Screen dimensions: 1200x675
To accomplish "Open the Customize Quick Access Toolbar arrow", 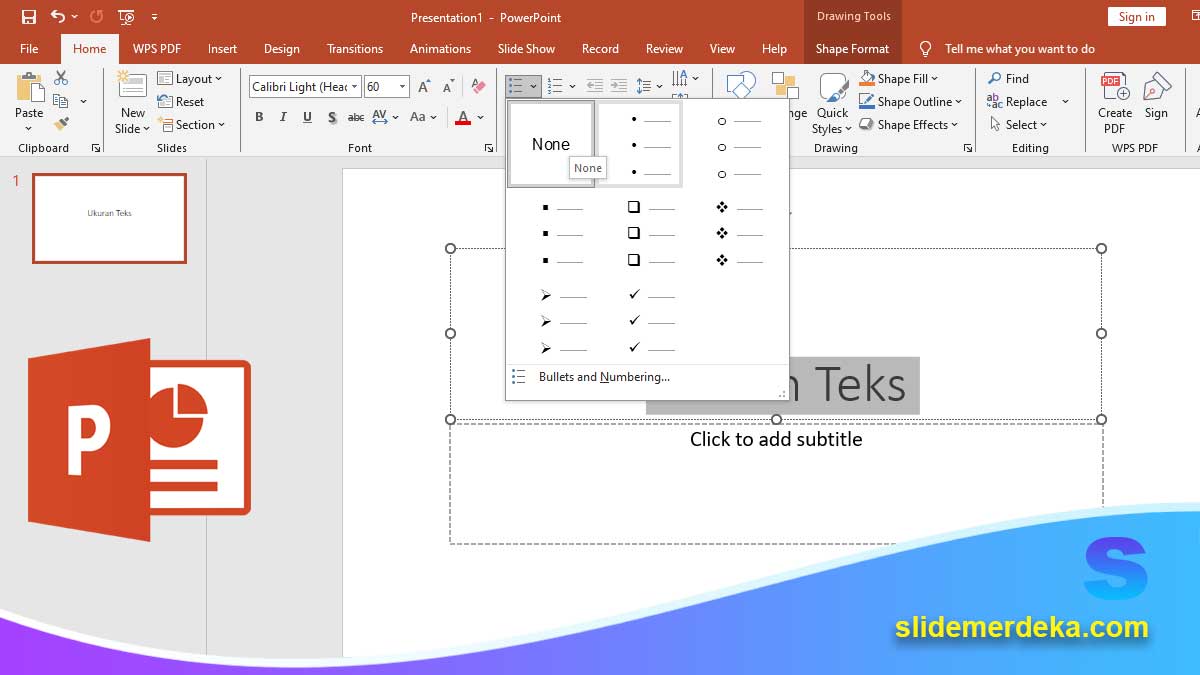I will [x=154, y=17].
